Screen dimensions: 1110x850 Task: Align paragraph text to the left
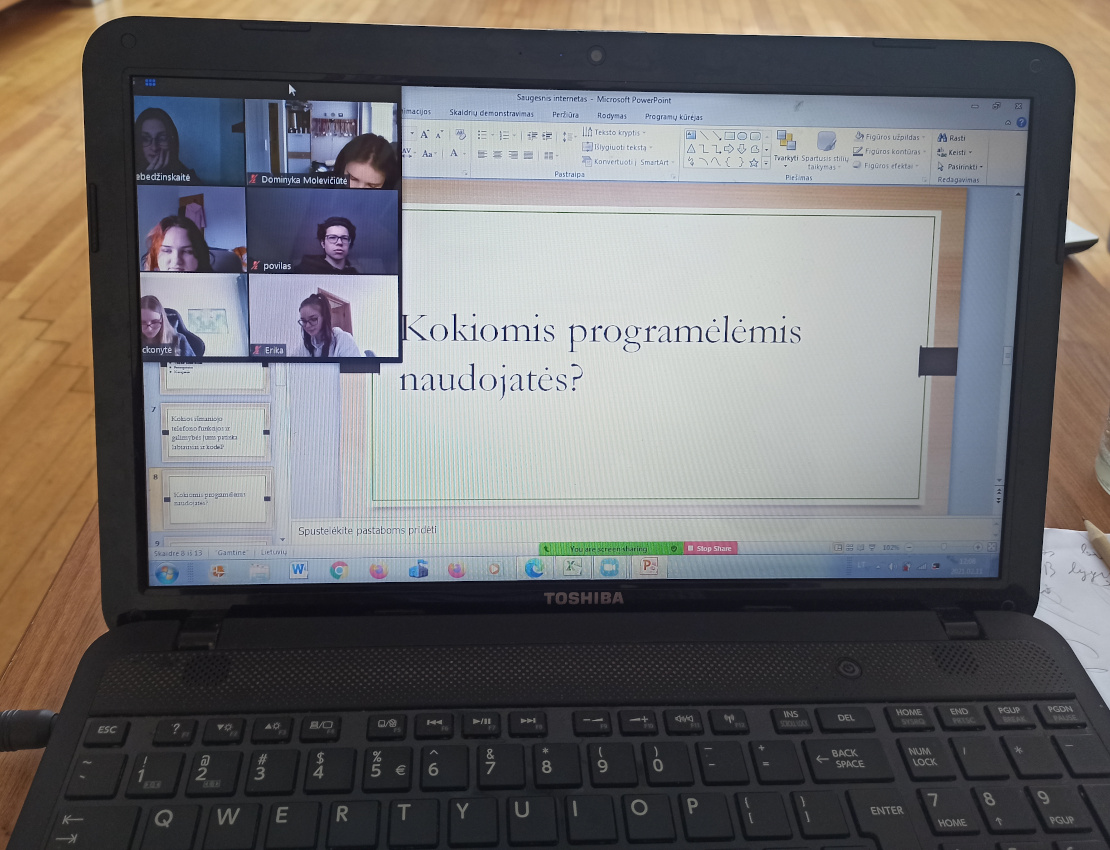(x=482, y=154)
